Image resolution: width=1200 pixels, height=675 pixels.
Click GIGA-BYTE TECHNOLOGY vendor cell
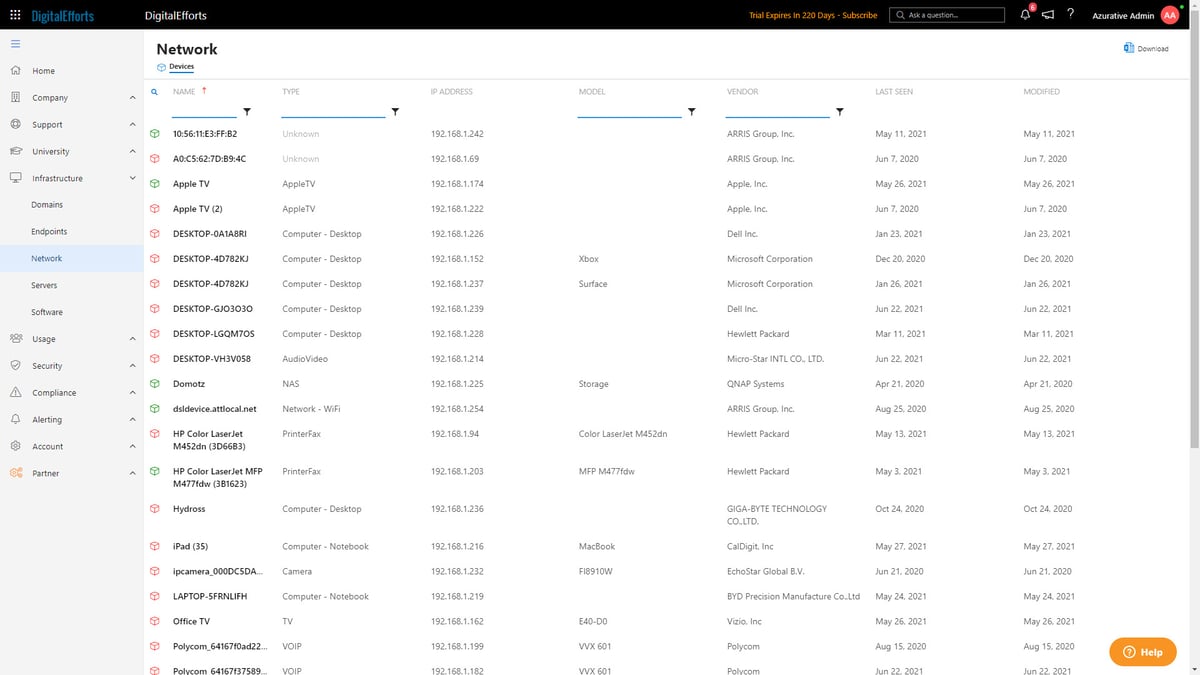coord(777,515)
